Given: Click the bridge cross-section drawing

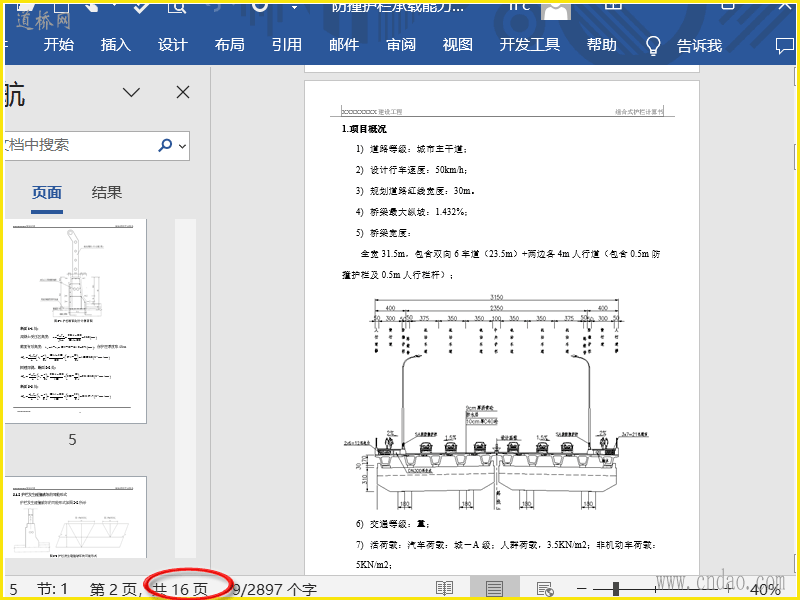Looking at the screenshot, I should (x=496, y=402).
